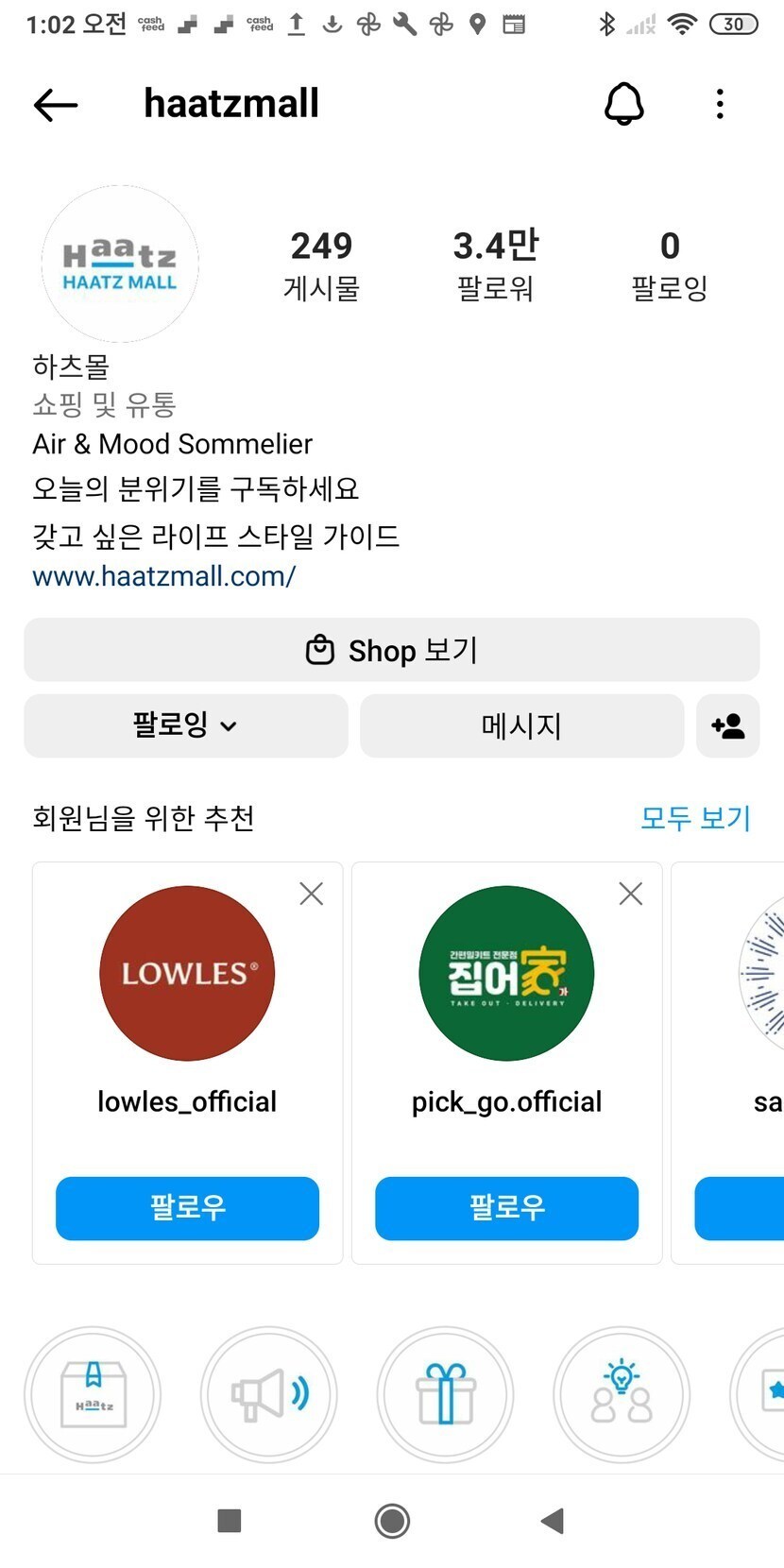The height and width of the screenshot is (1568, 784).
Task: Open the Haatz Mall profile picture
Action: pos(120,264)
